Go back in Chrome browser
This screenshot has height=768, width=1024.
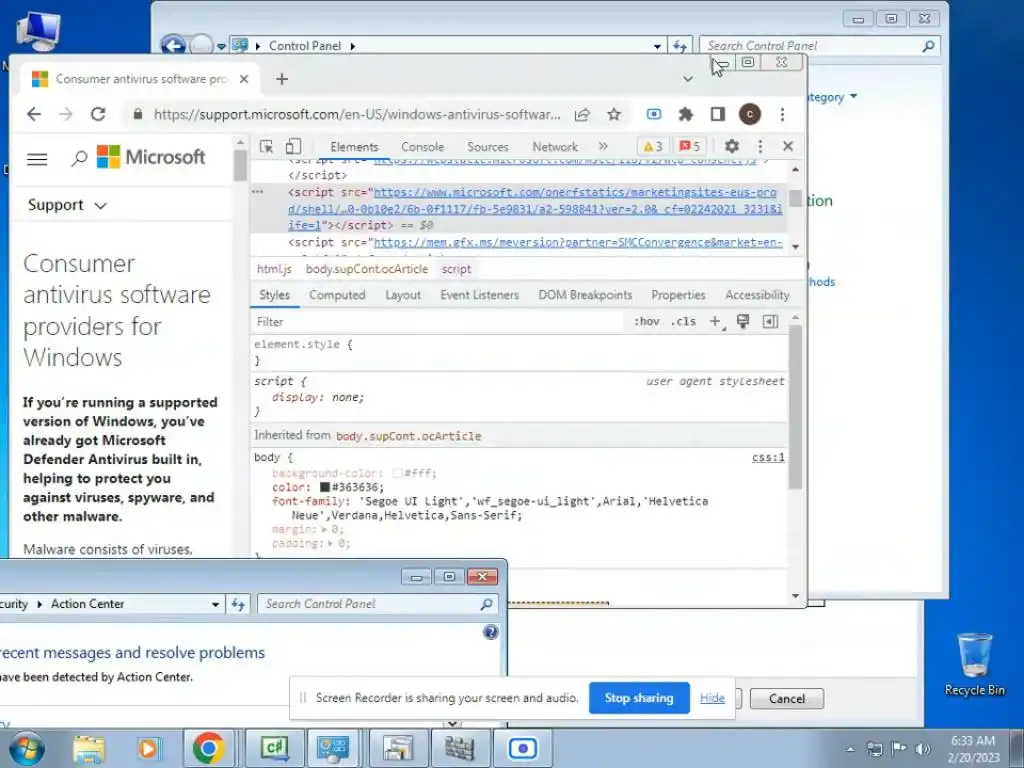pos(34,114)
